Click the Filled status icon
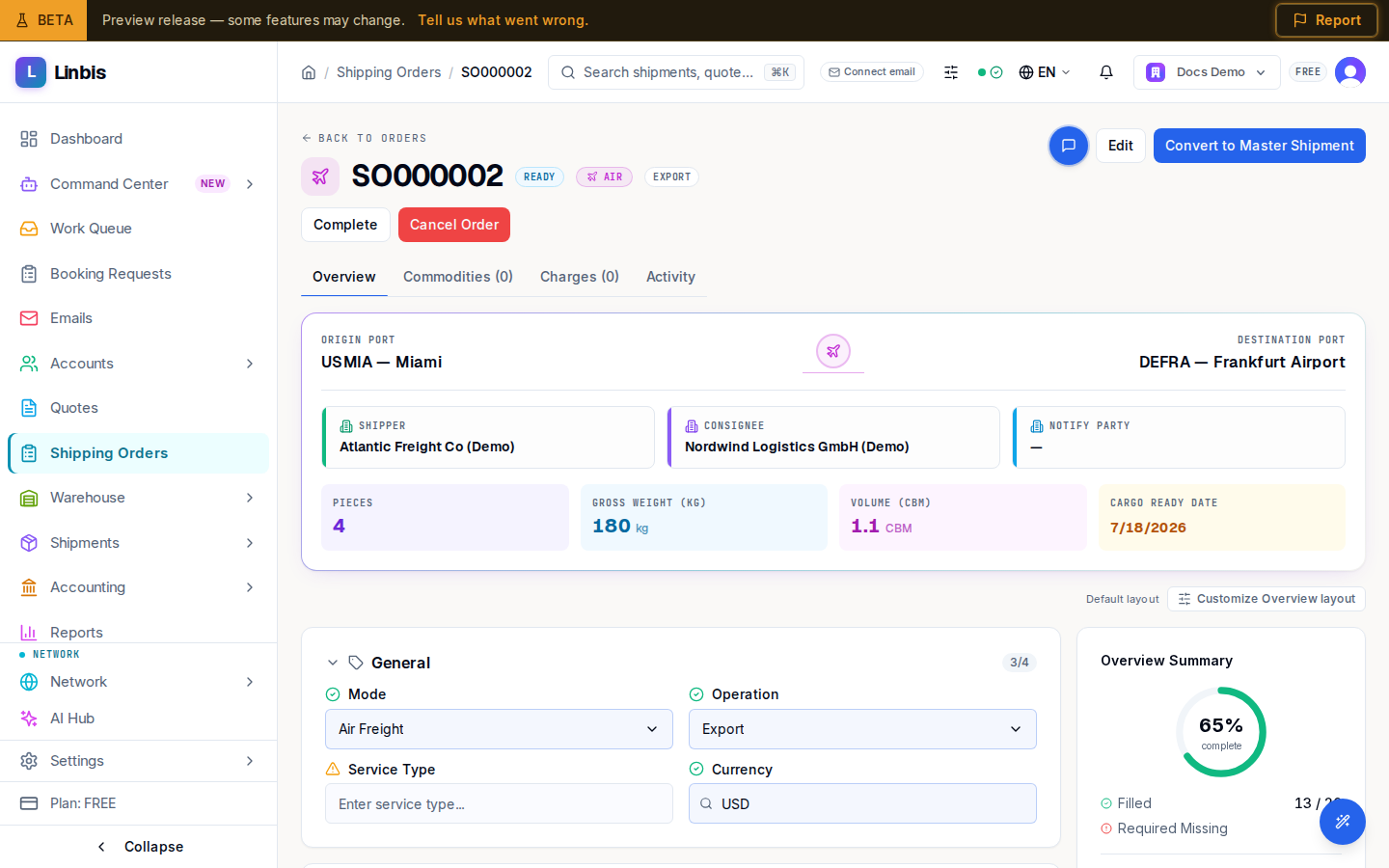1389x868 pixels. pos(1106,803)
